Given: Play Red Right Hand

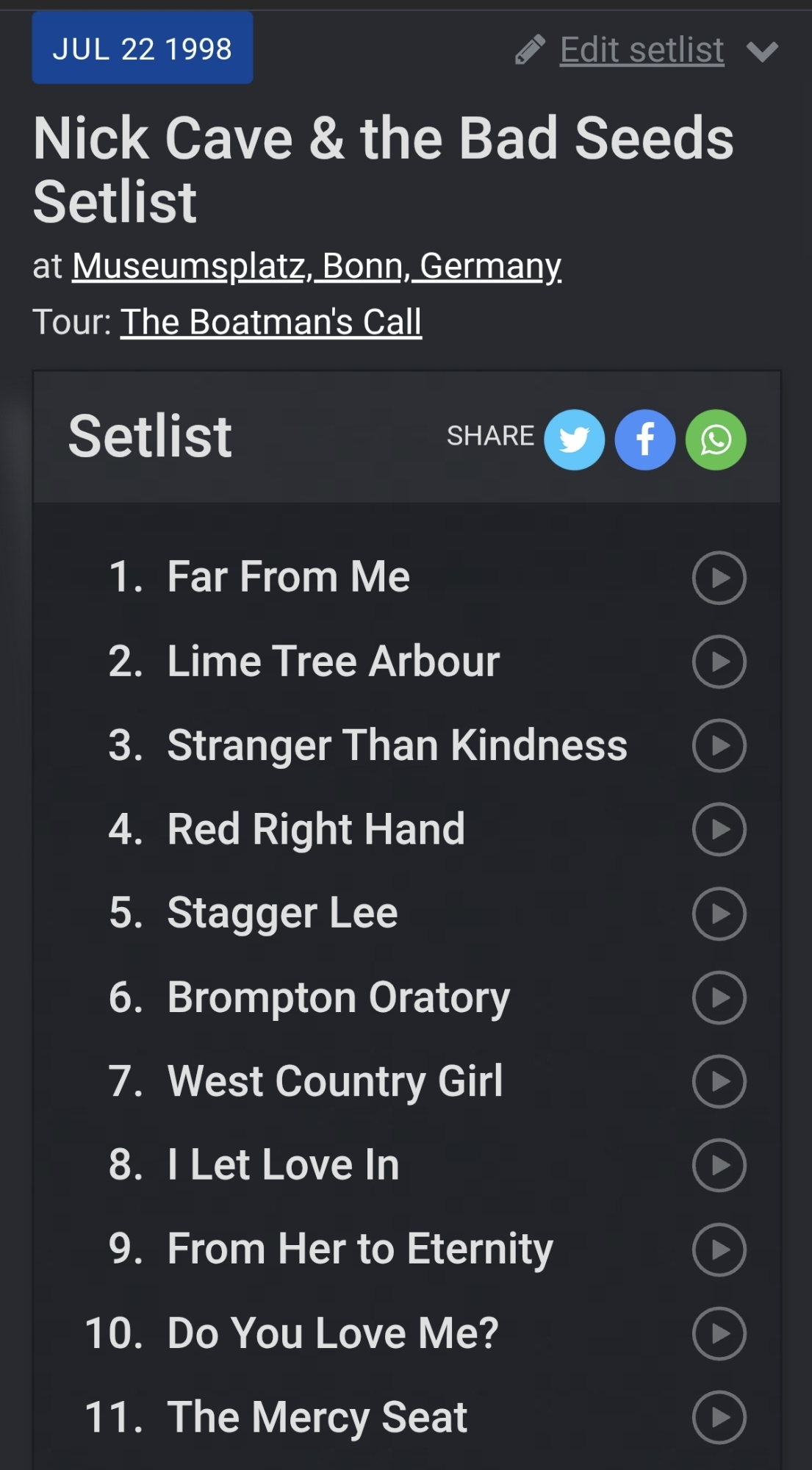Looking at the screenshot, I should click(719, 829).
